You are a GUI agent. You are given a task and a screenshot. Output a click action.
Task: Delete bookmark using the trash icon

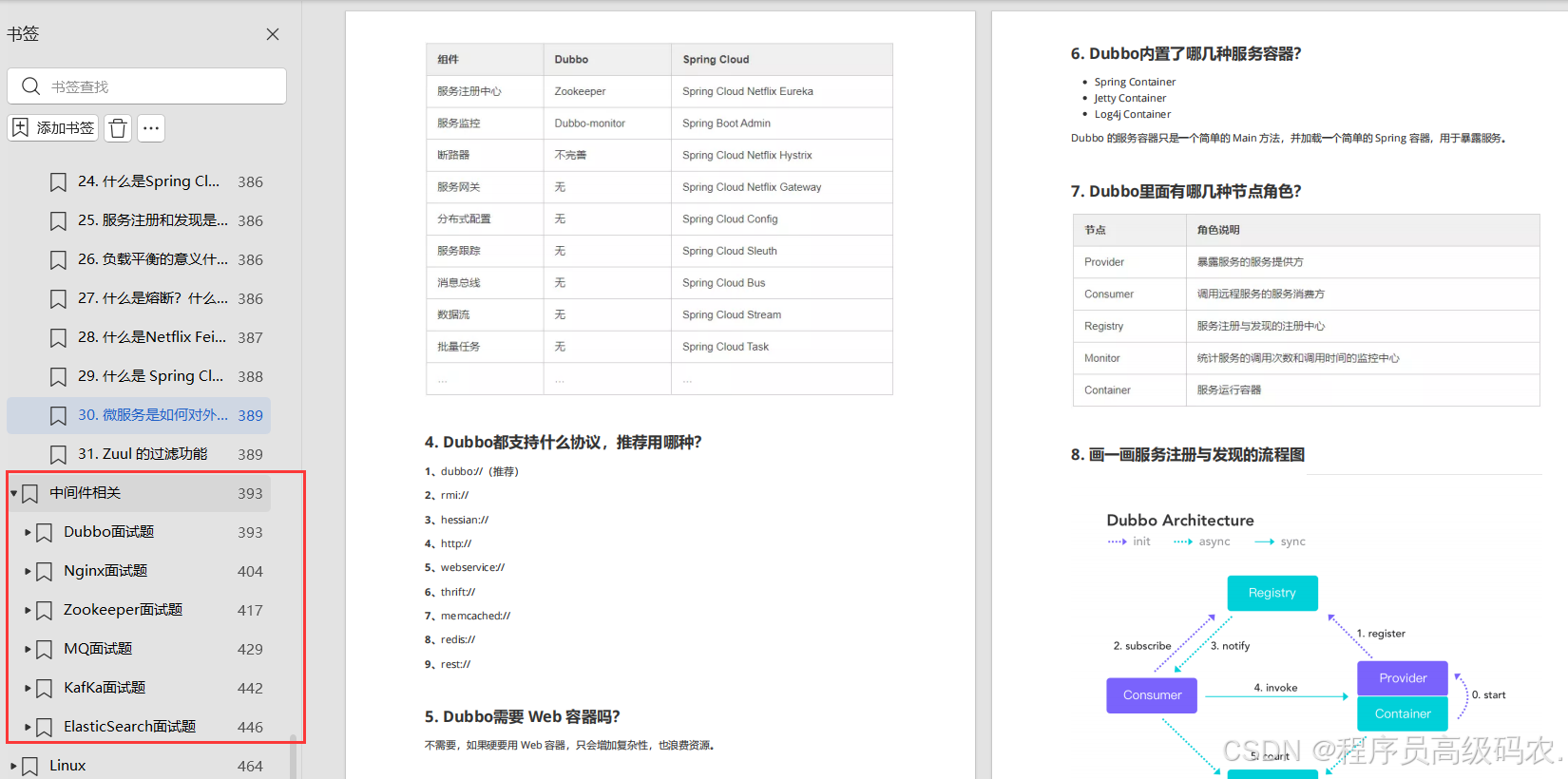pos(118,128)
